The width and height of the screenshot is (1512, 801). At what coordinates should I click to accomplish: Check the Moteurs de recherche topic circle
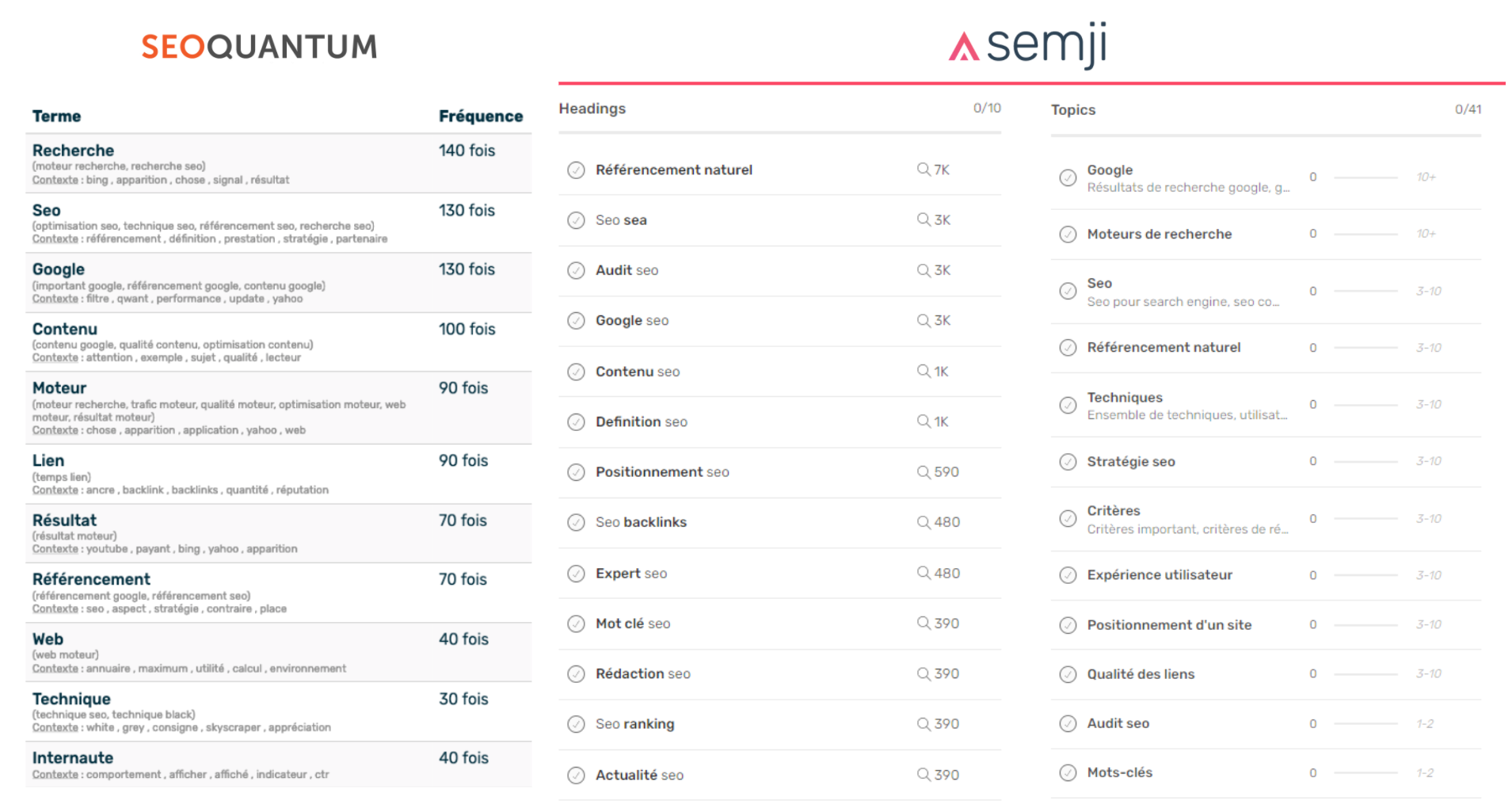1068,235
